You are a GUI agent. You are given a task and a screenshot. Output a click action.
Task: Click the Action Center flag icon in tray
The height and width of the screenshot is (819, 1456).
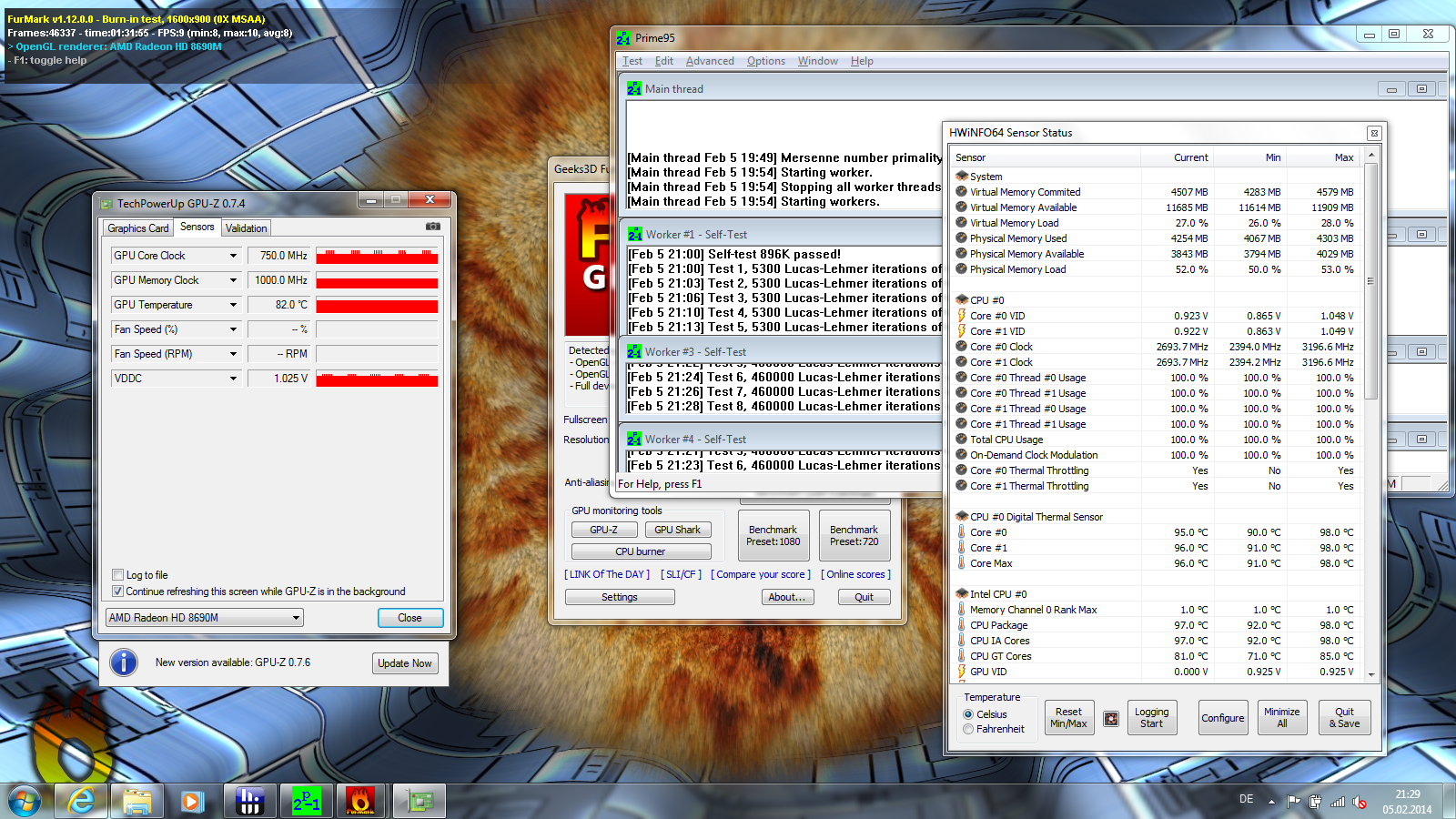(1293, 802)
